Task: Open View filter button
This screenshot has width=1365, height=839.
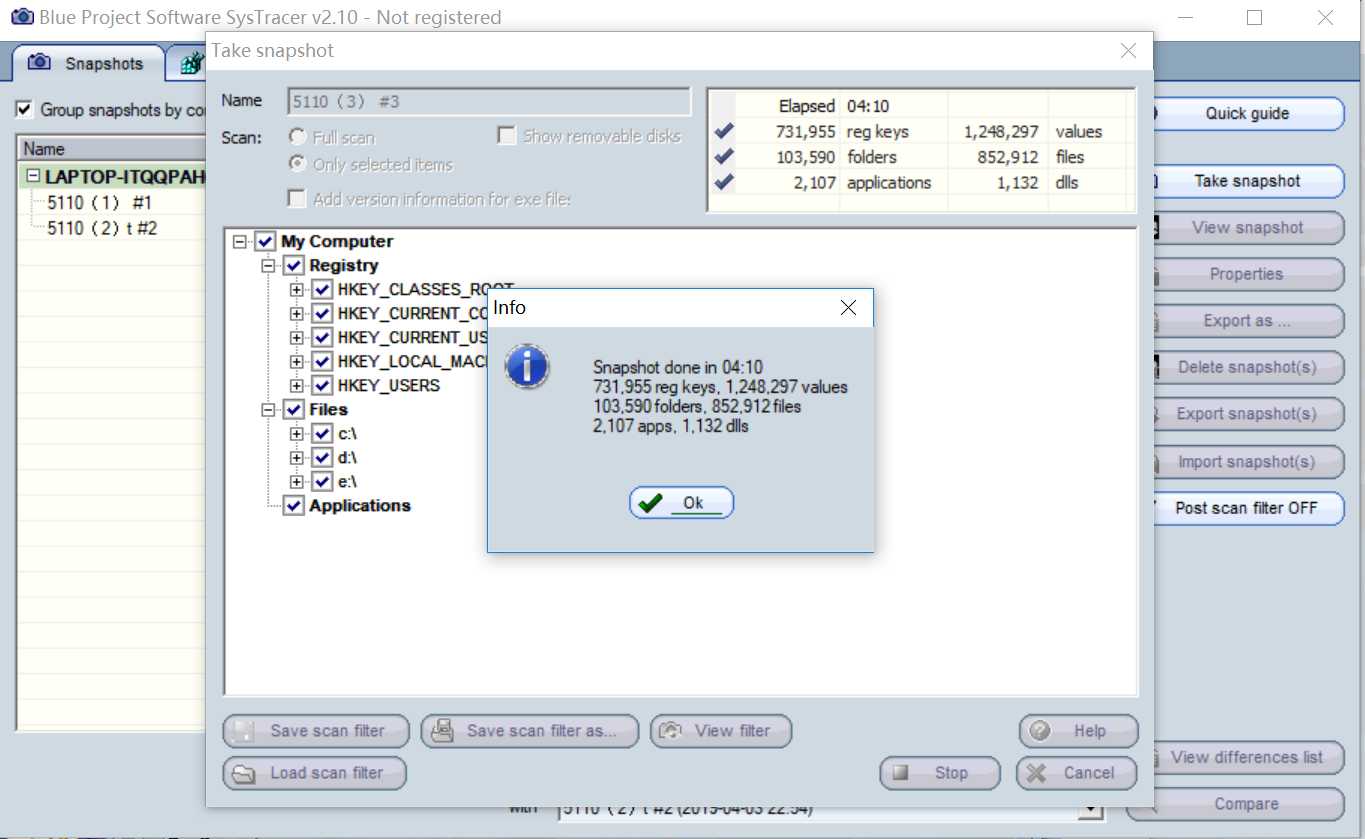Action: (x=721, y=731)
